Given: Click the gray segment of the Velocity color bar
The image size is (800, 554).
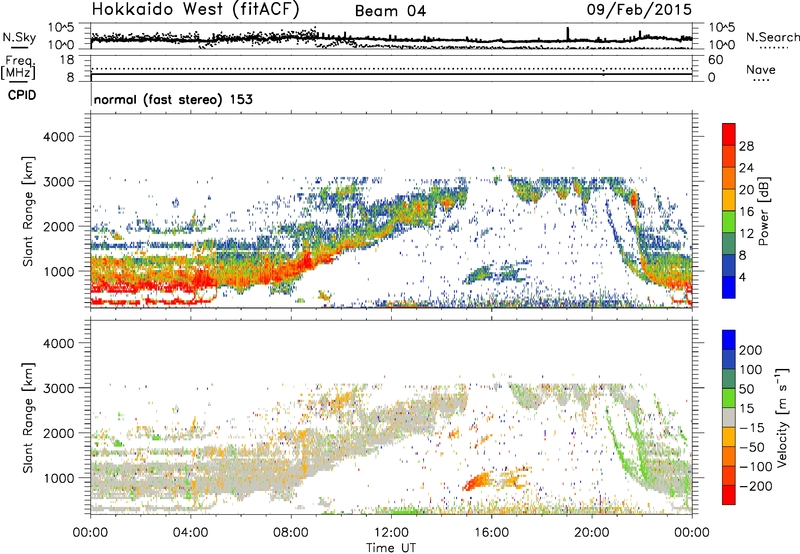Looking at the screenshot, I should [729, 418].
